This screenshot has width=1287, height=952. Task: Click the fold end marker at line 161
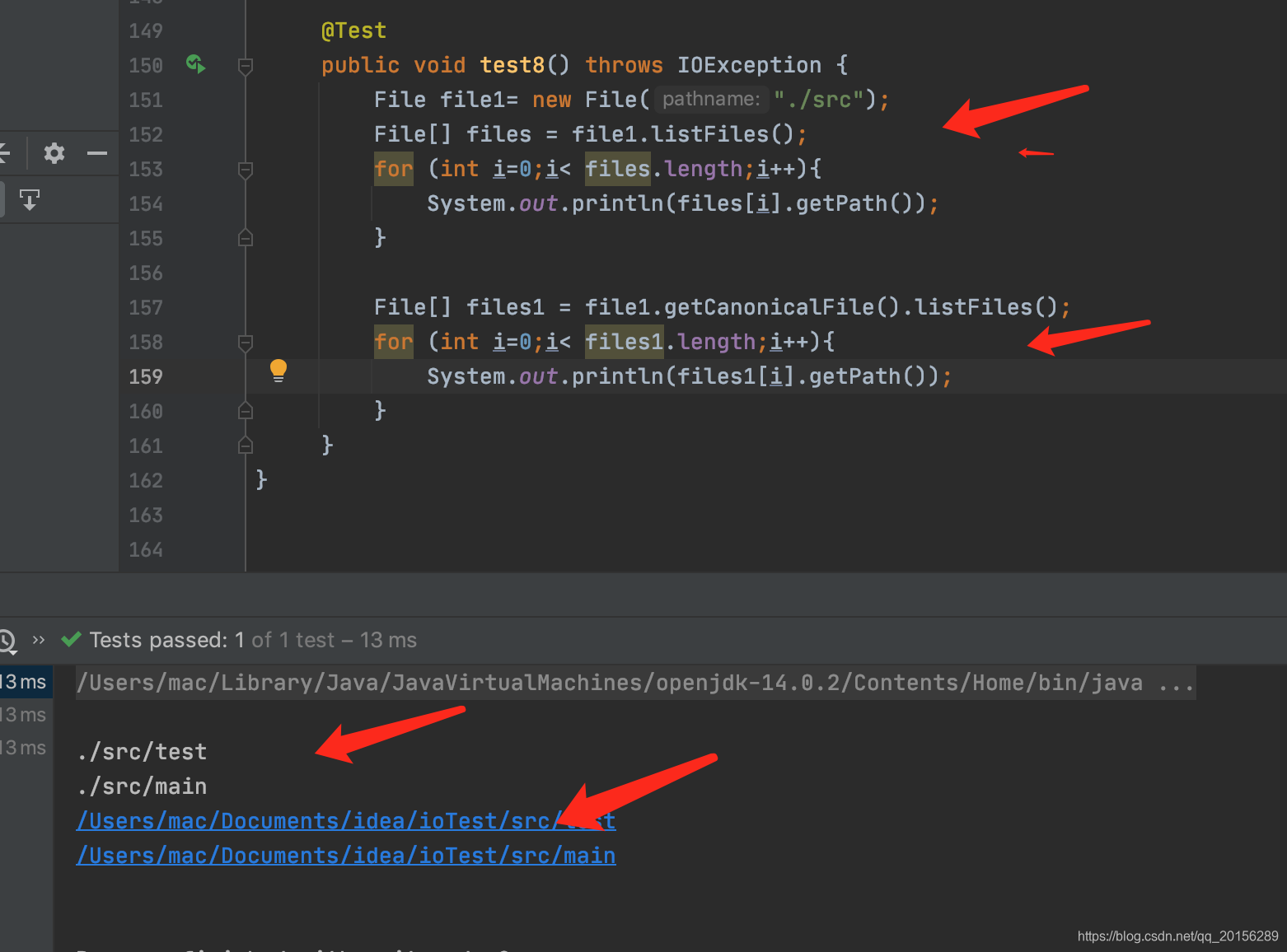click(246, 446)
